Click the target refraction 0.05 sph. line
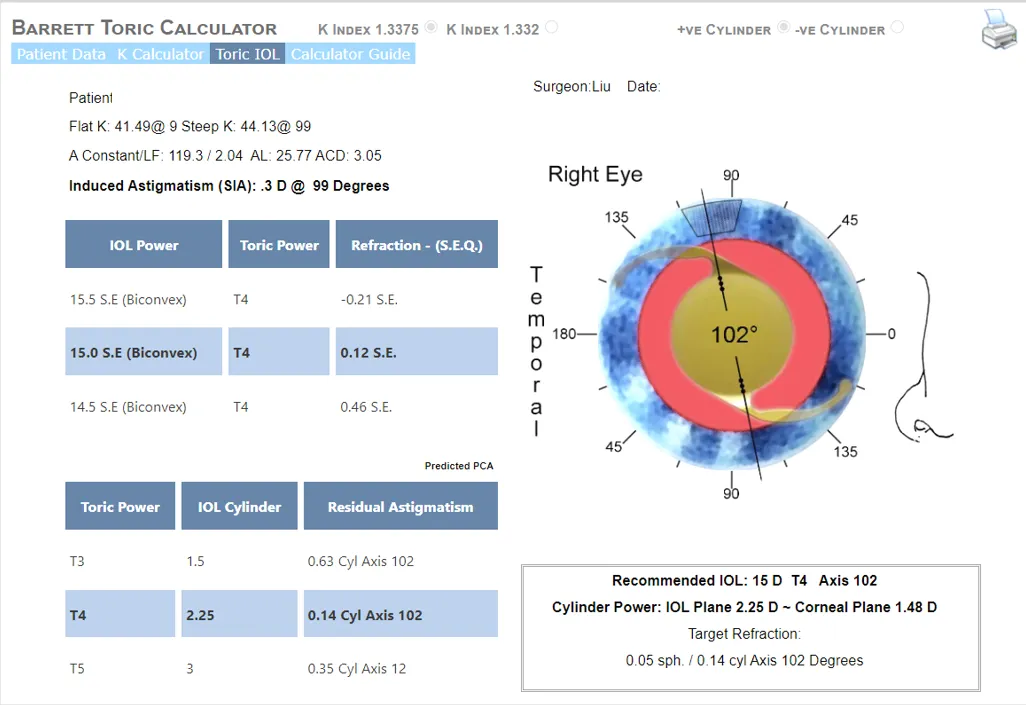 click(x=745, y=660)
